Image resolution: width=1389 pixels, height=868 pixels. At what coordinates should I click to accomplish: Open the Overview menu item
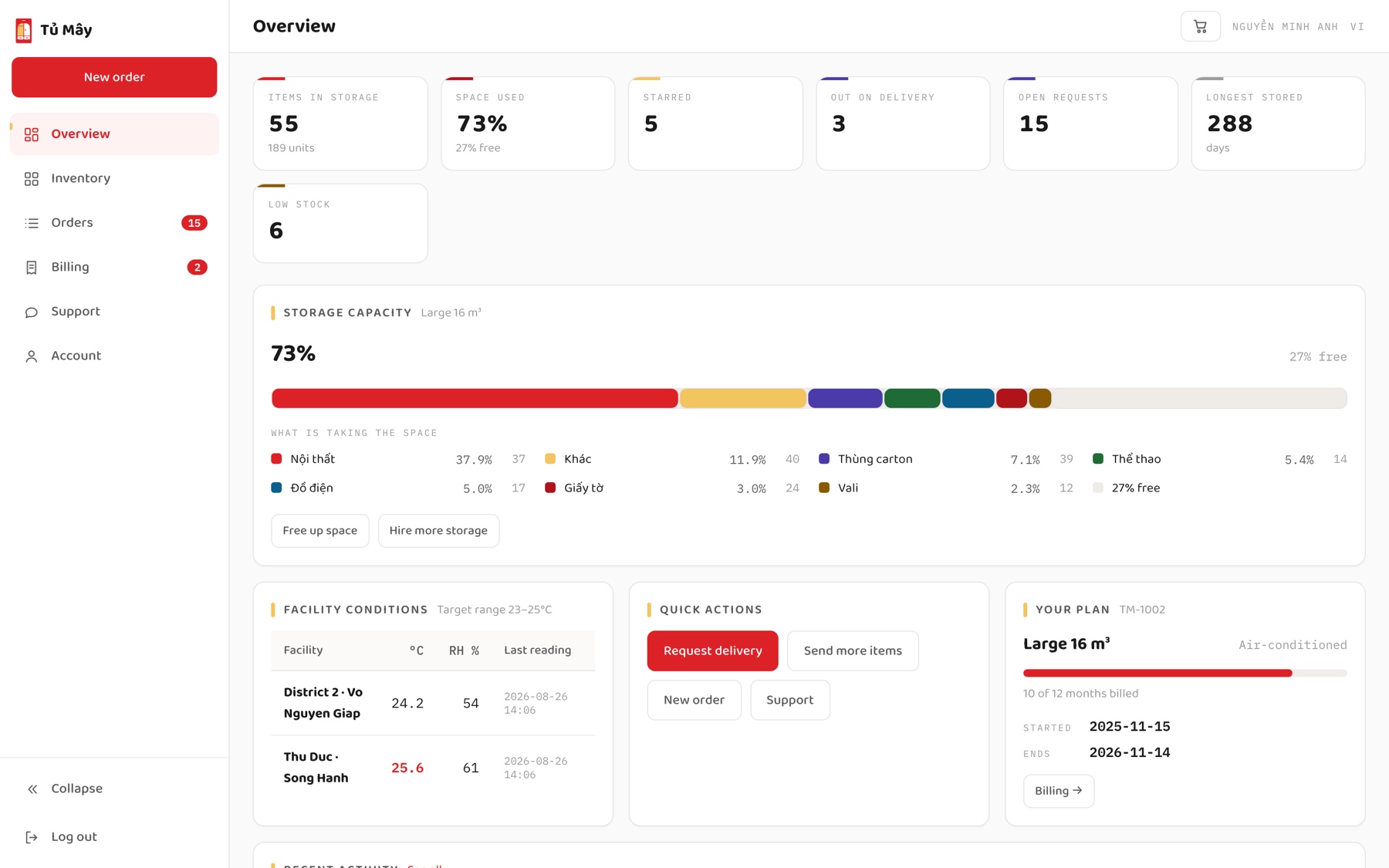click(114, 134)
